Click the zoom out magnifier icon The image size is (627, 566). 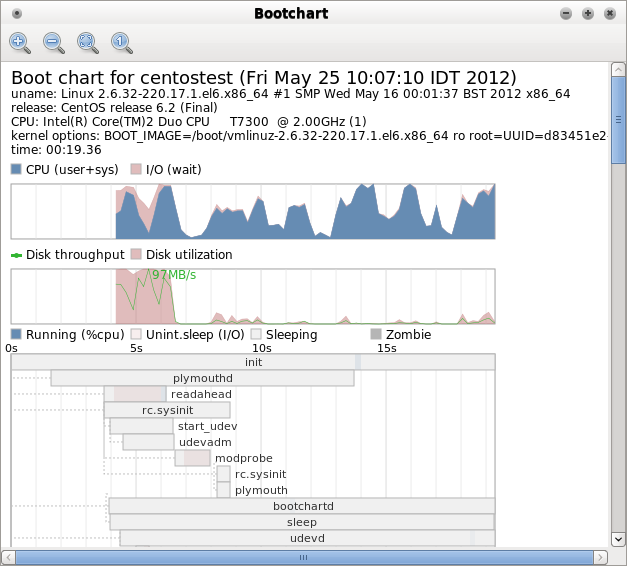[x=54, y=43]
